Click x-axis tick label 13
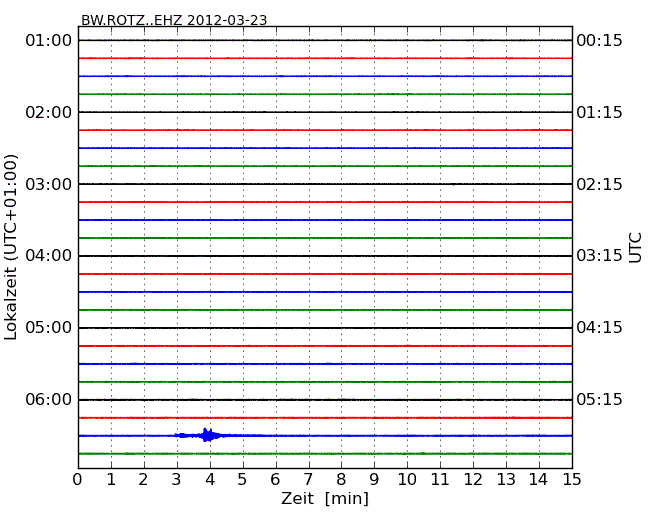 coord(506,479)
